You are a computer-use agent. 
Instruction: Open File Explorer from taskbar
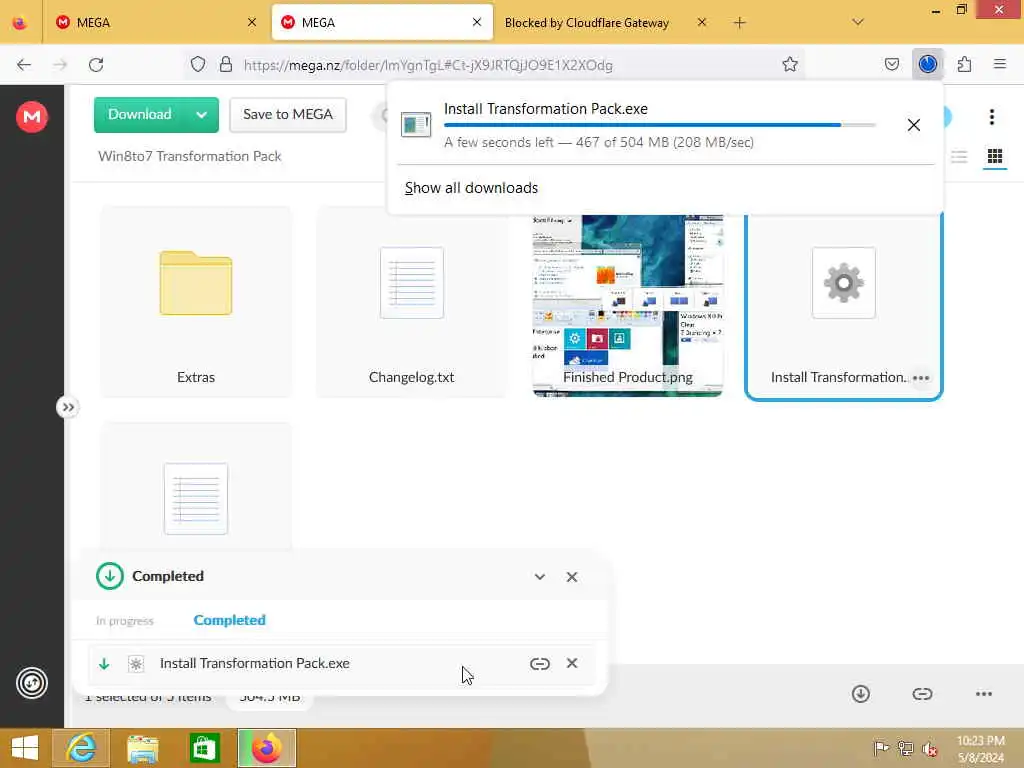(x=142, y=748)
